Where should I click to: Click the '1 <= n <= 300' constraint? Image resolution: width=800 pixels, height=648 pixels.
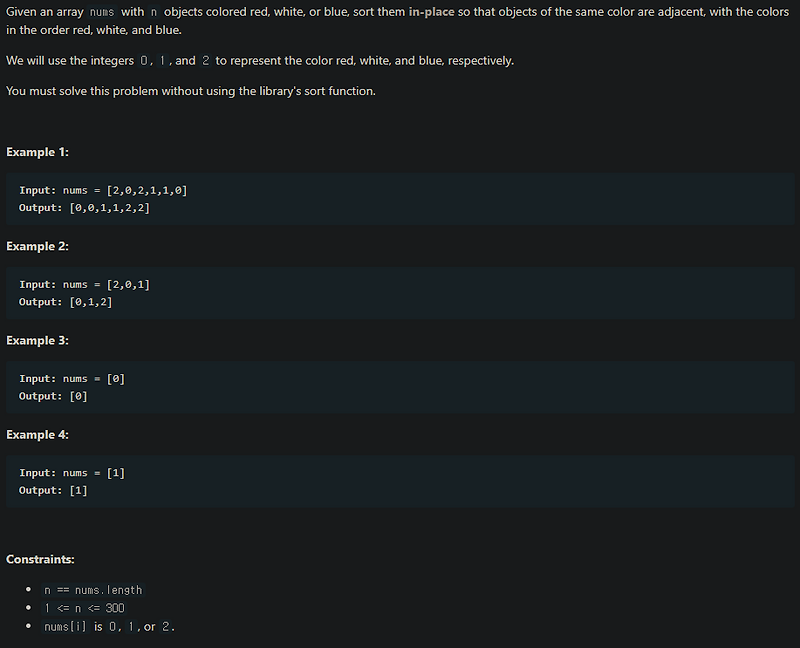point(84,608)
